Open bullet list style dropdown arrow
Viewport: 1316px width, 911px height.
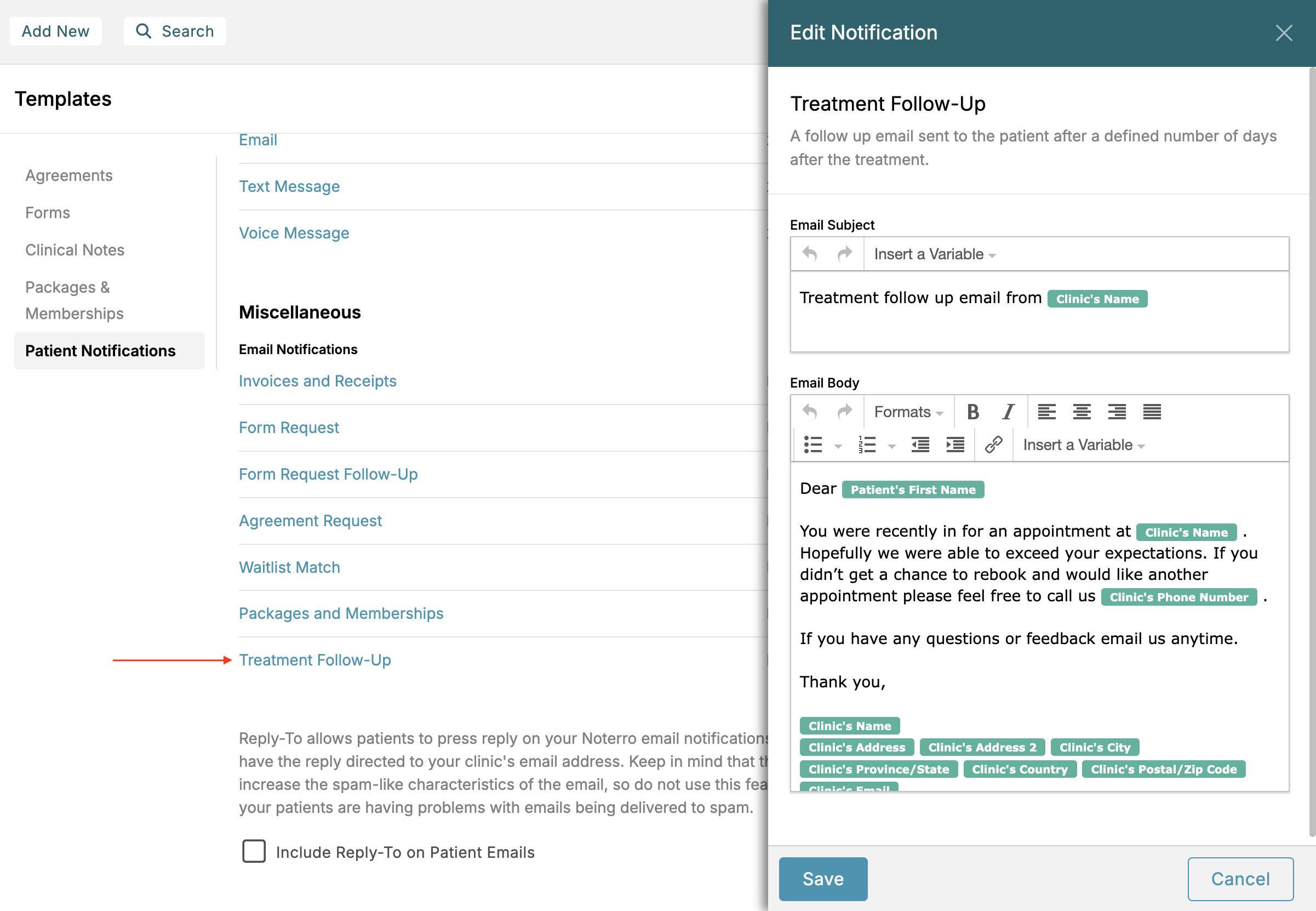point(838,446)
